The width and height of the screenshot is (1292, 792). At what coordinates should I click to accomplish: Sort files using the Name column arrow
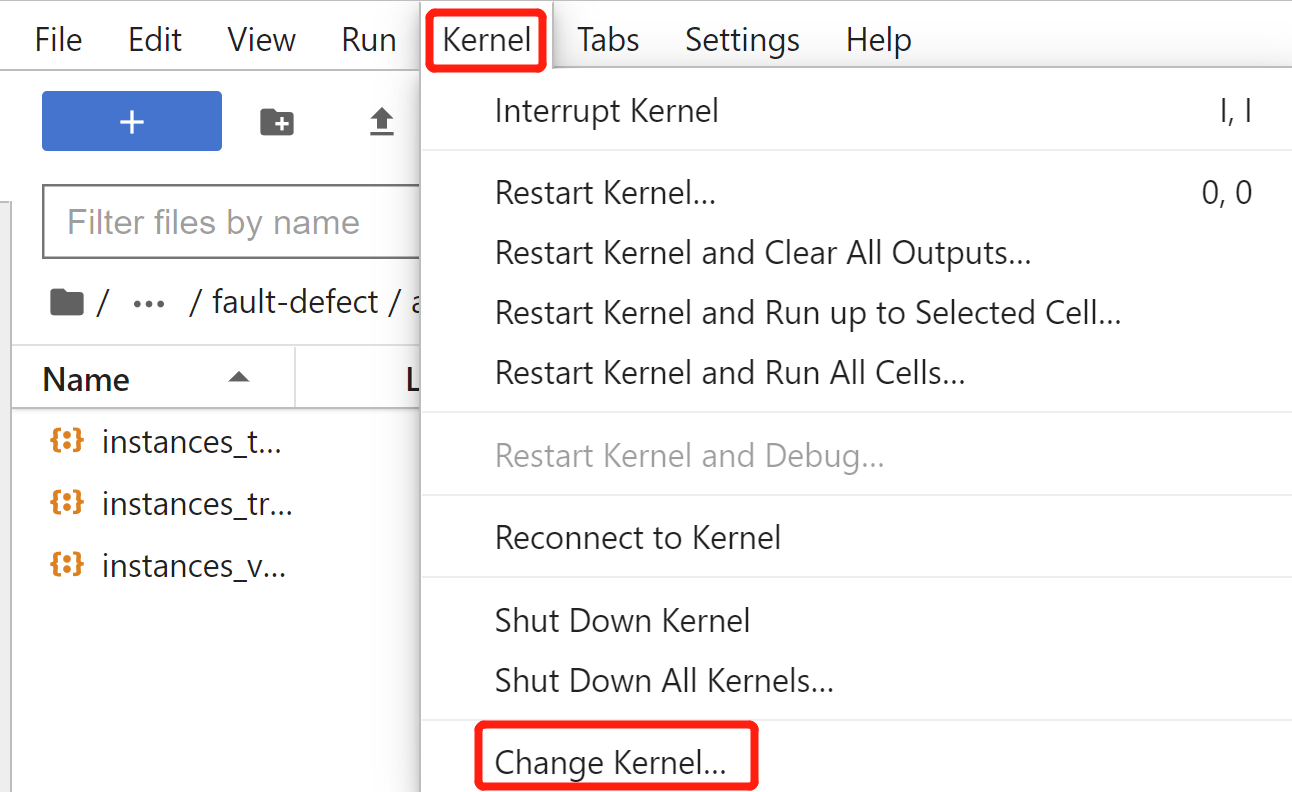coord(238,378)
